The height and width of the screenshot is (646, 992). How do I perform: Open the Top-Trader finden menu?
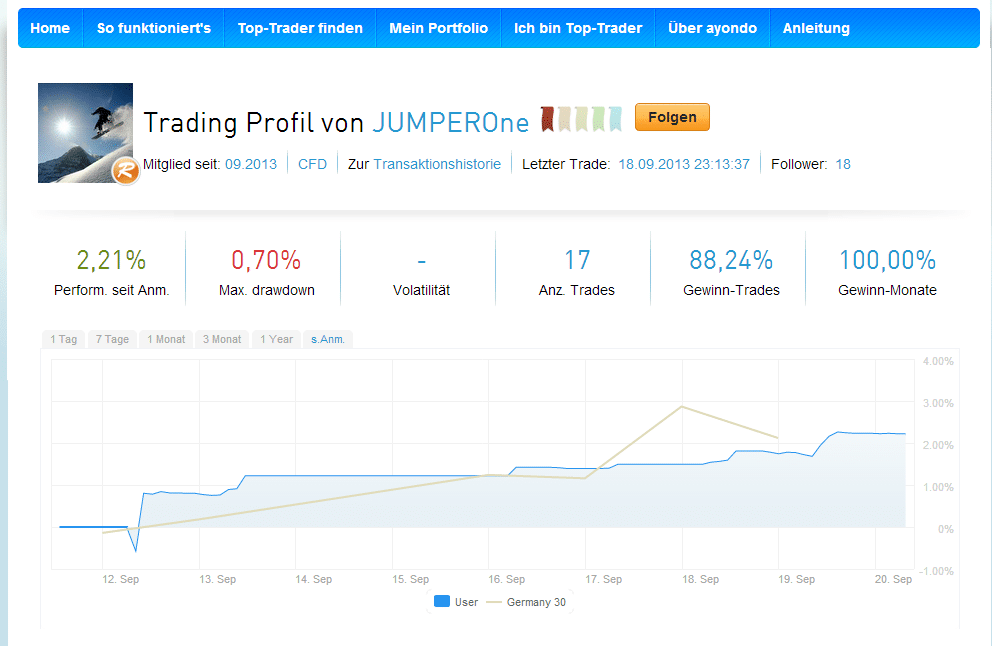tap(300, 28)
